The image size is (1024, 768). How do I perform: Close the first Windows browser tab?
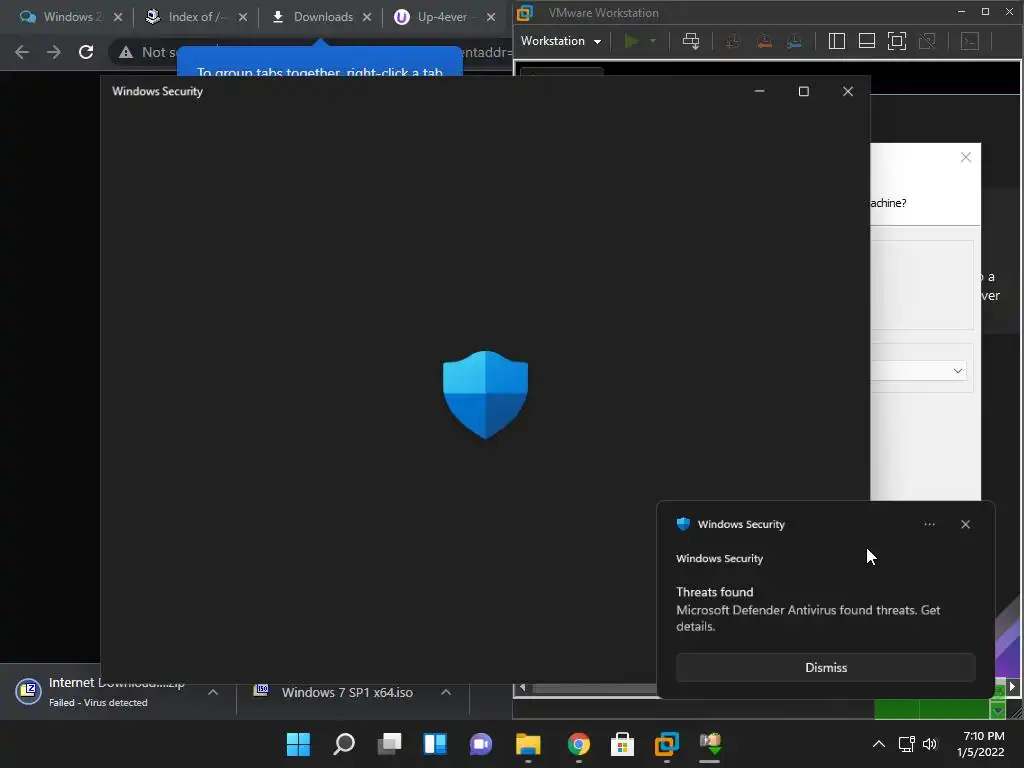tap(118, 17)
